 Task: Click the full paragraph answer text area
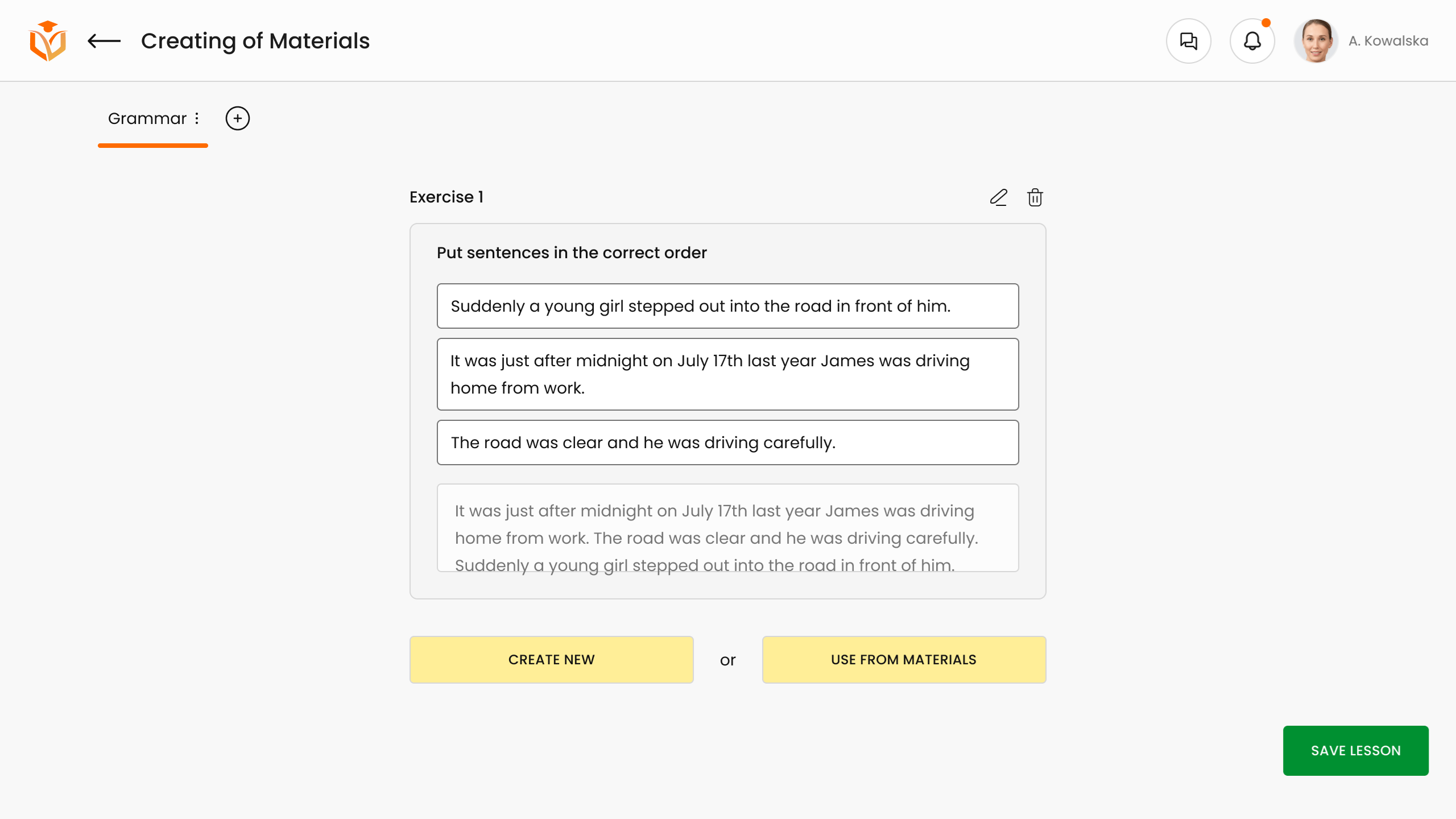click(727, 528)
